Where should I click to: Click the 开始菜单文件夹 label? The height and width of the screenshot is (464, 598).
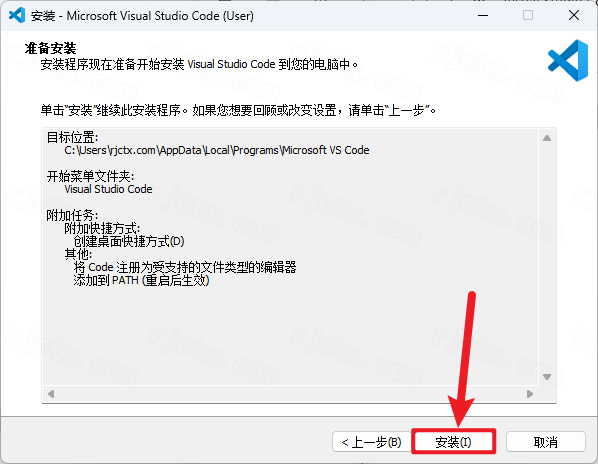click(x=90, y=176)
